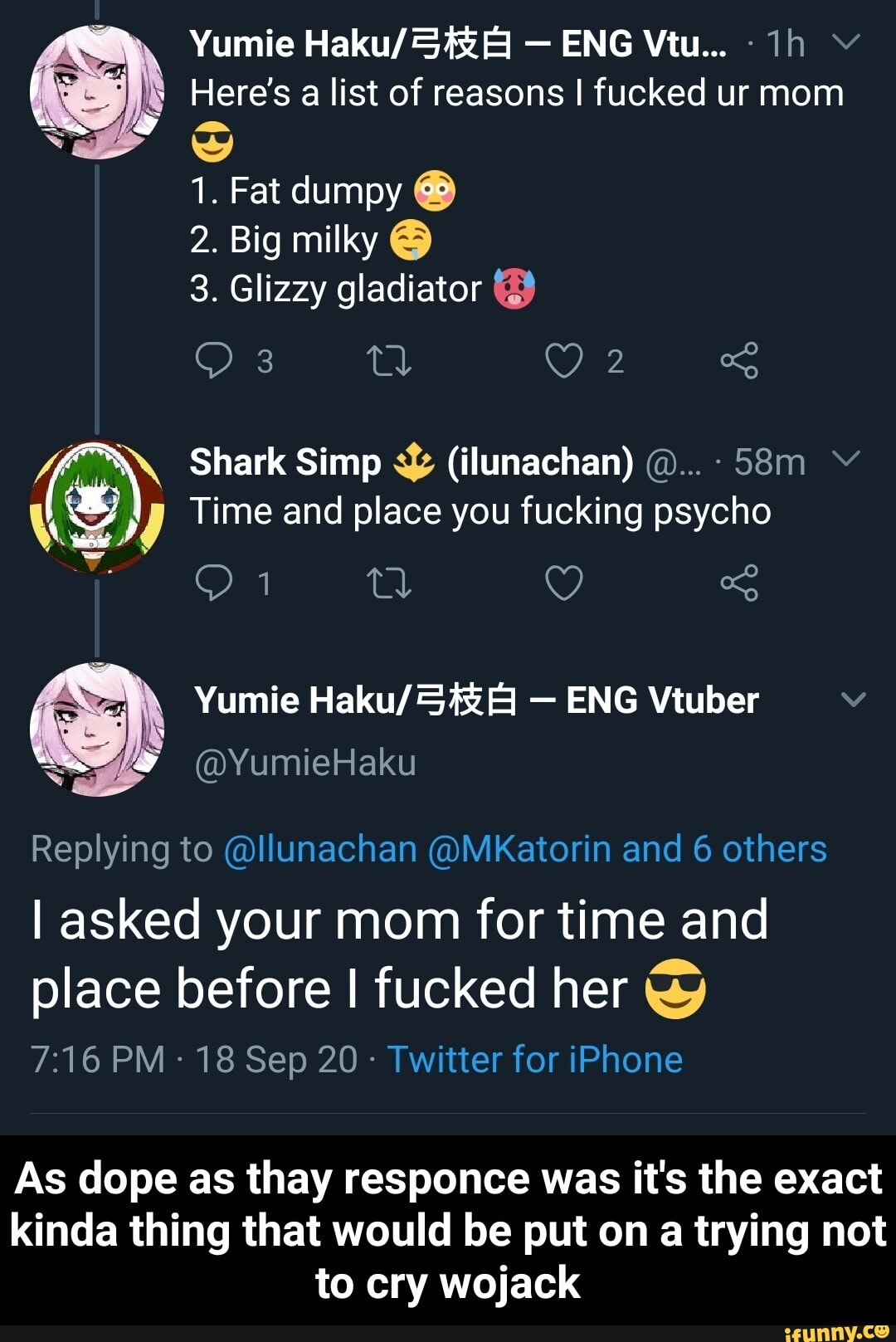Open the chevron menu beside Yumie Haku Vtuber
The image size is (896, 1342).
click(853, 700)
